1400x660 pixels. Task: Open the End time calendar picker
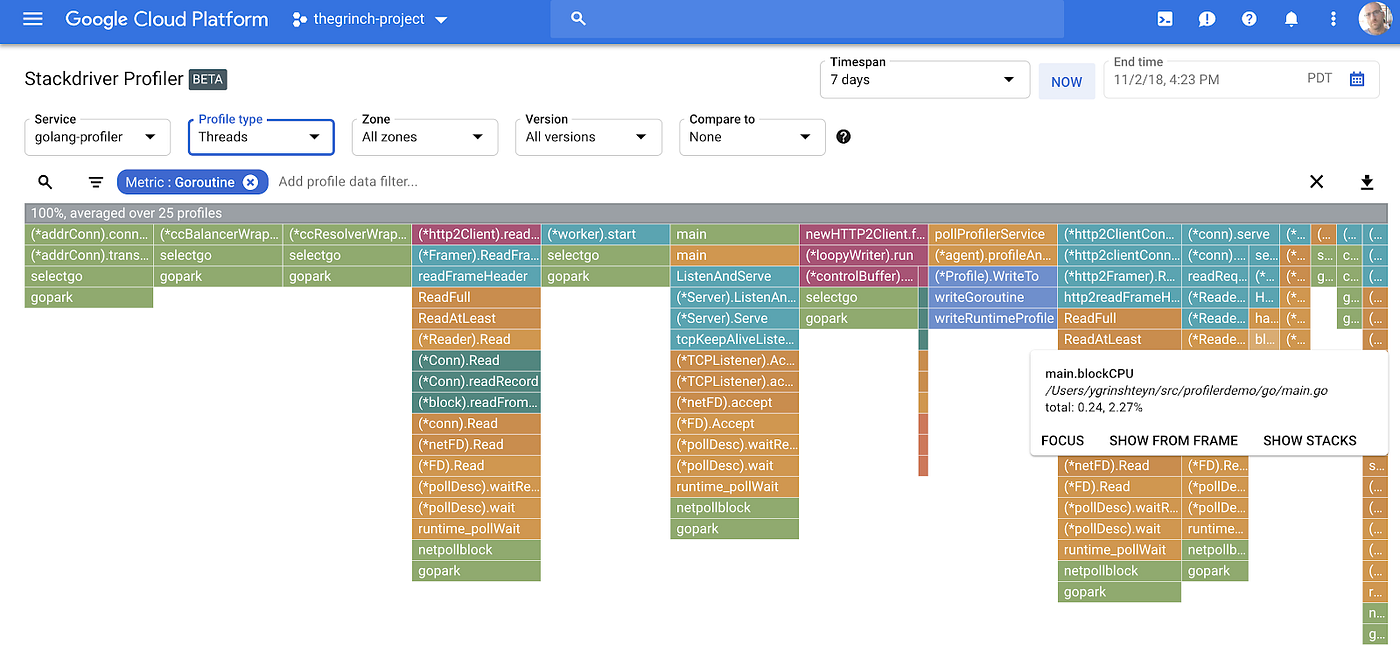pyautogui.click(x=1357, y=78)
